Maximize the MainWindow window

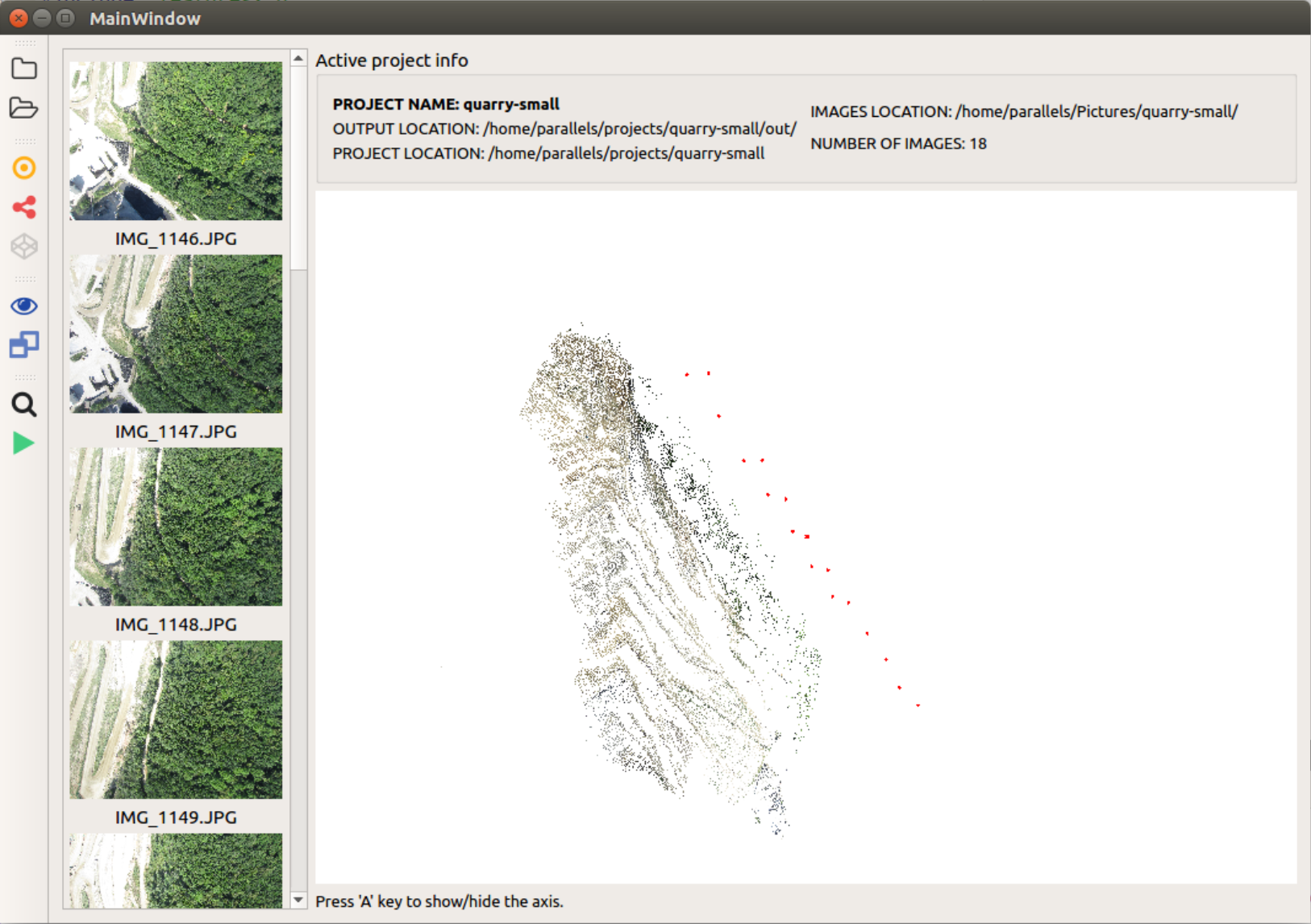point(66,18)
